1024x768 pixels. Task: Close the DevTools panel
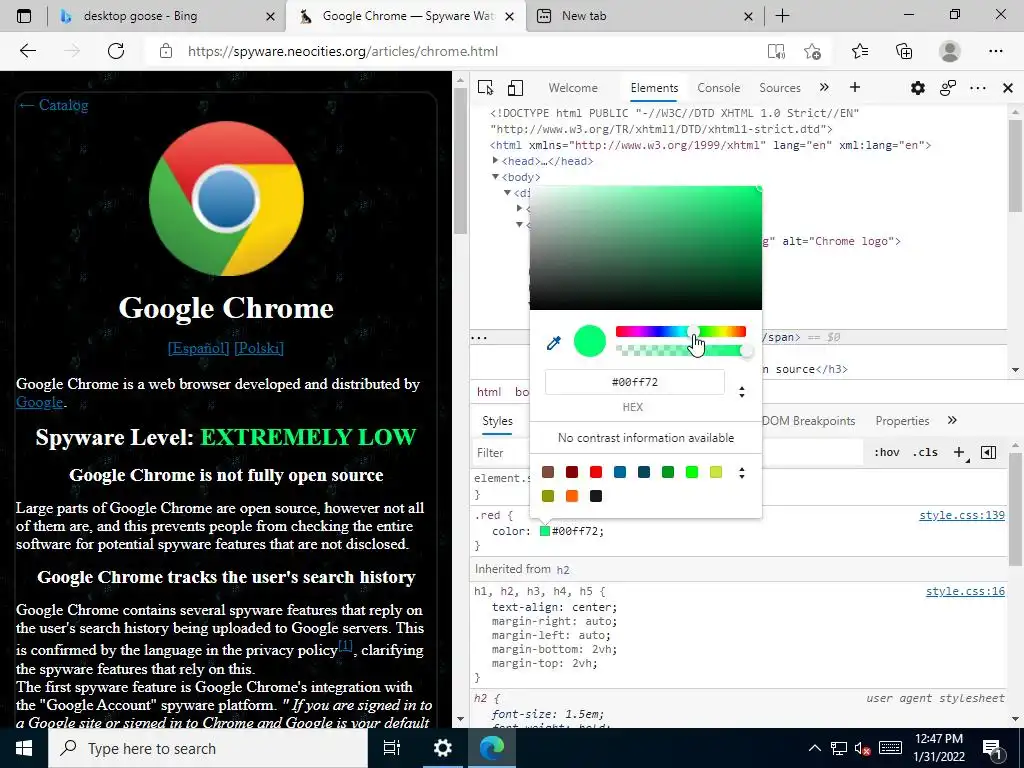pyautogui.click(x=1008, y=88)
